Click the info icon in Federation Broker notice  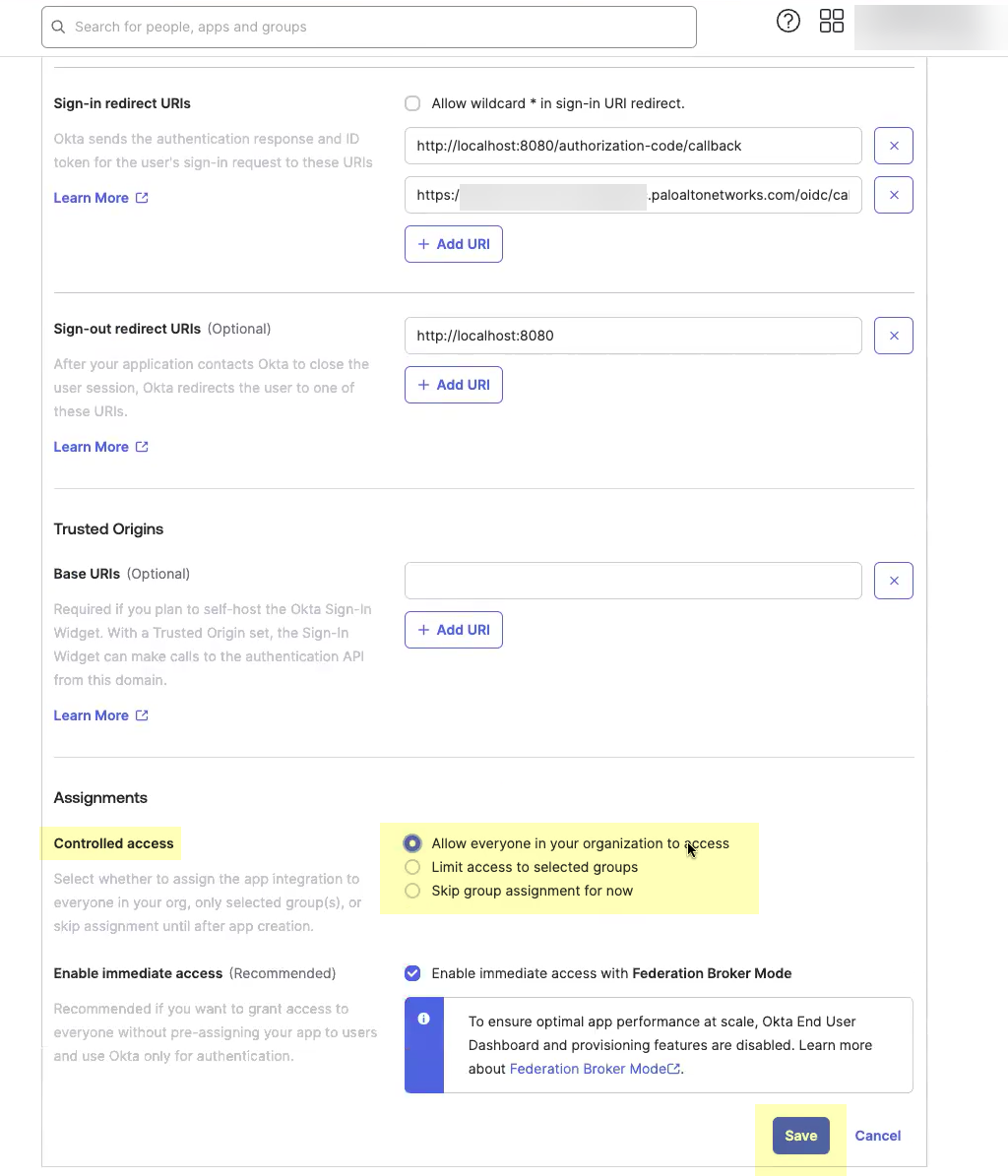pos(423,1019)
